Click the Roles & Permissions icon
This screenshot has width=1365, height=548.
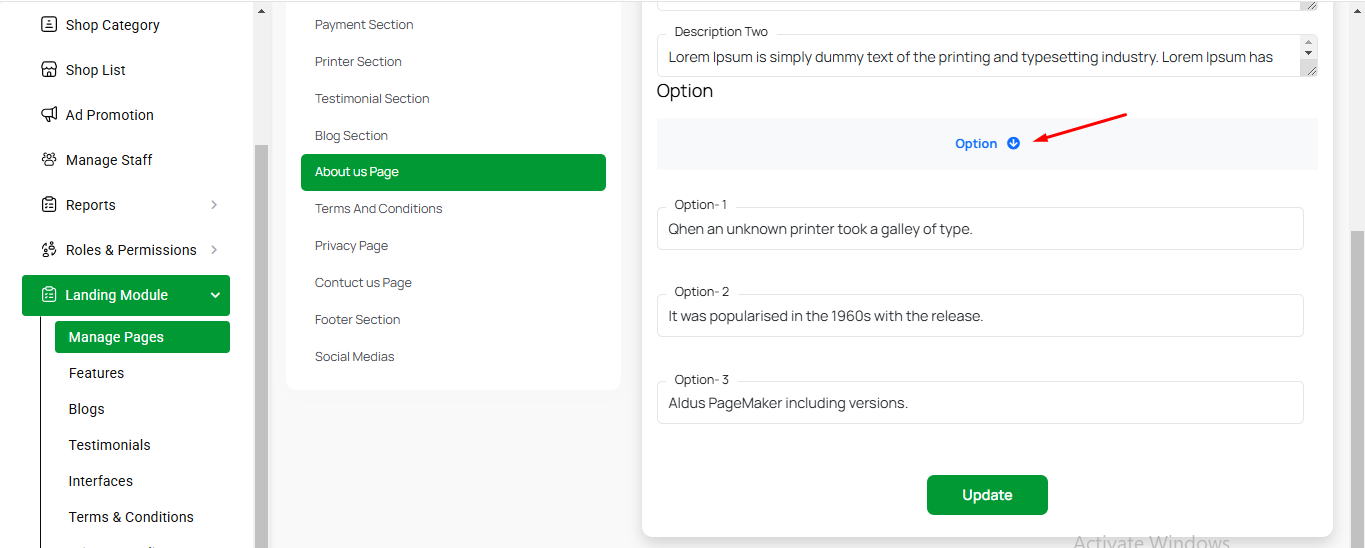49,250
